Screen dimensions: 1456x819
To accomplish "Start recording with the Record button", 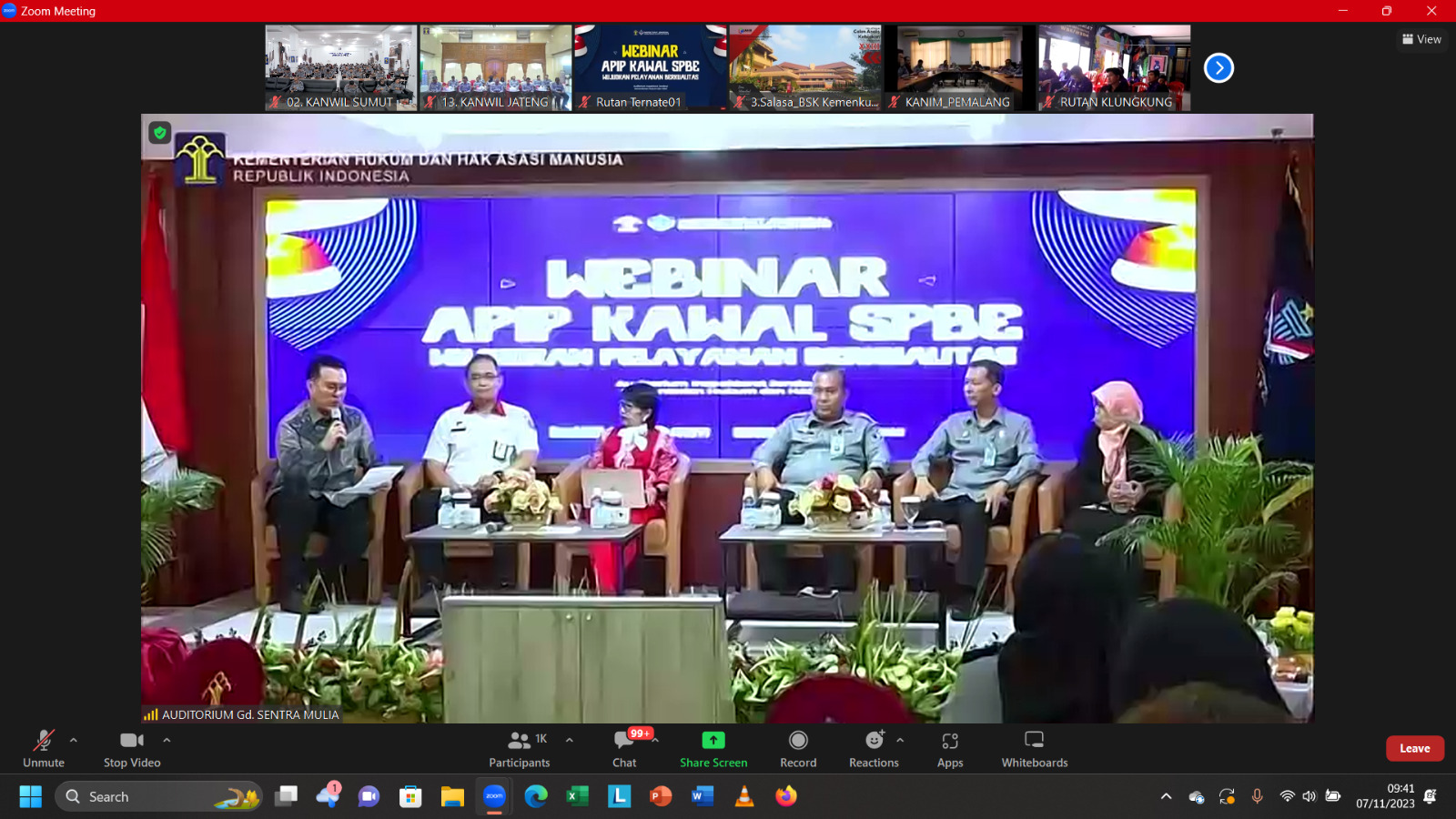I will tap(798, 748).
